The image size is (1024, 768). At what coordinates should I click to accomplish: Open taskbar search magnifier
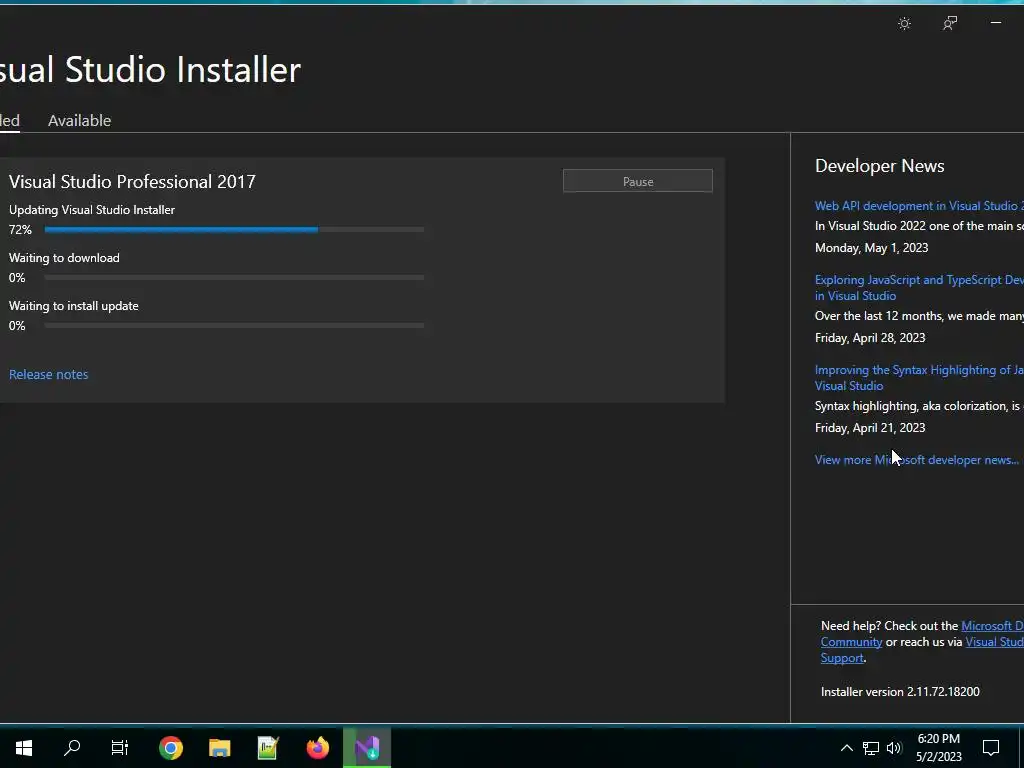[72, 748]
